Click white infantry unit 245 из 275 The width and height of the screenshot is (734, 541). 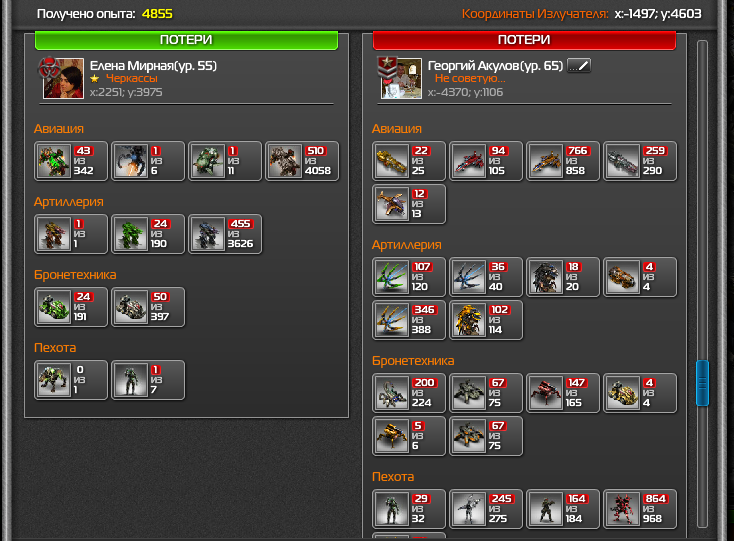click(x=486, y=509)
